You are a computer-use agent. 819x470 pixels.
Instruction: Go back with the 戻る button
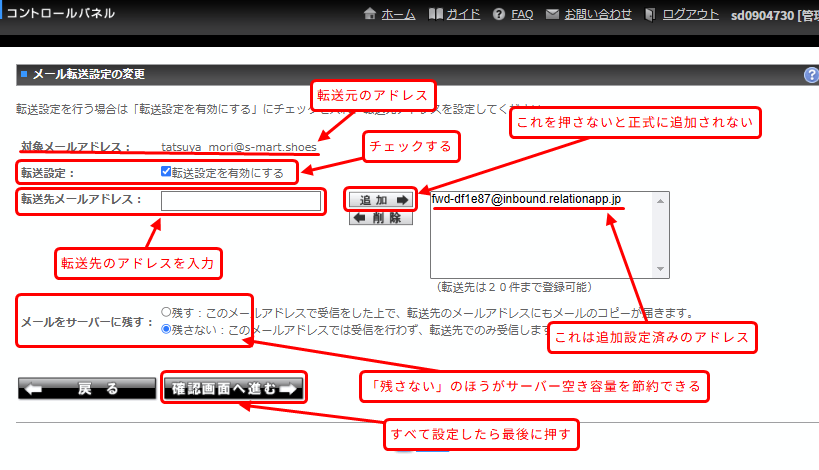(86, 389)
